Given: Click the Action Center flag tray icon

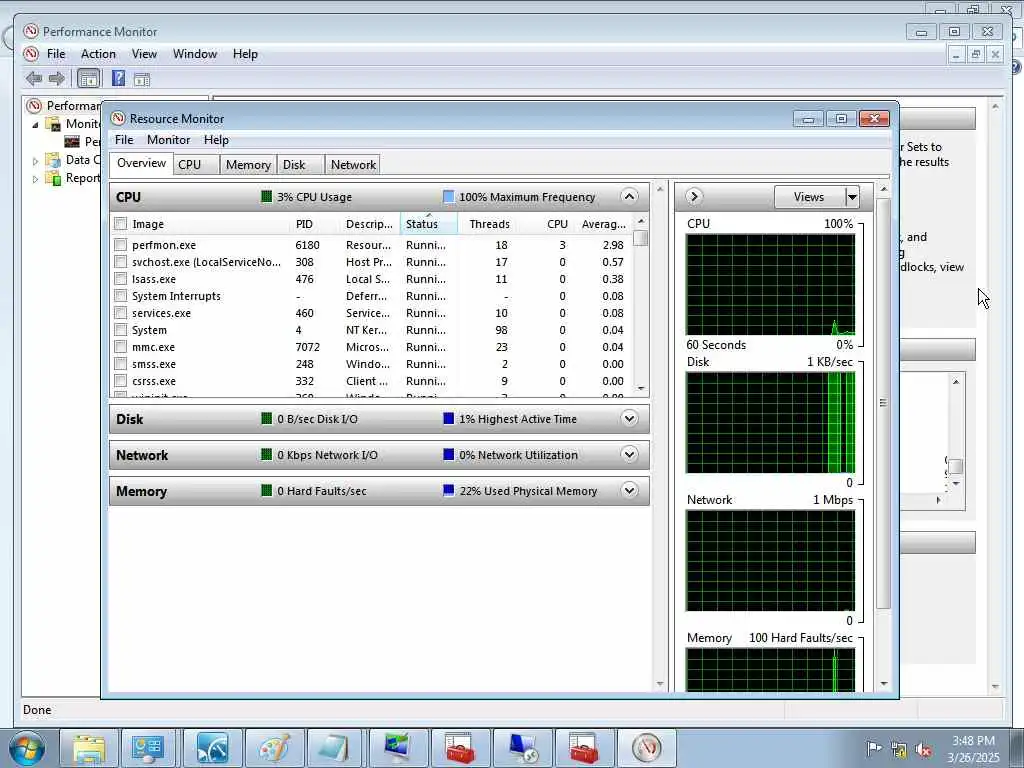Looking at the screenshot, I should click(873, 748).
